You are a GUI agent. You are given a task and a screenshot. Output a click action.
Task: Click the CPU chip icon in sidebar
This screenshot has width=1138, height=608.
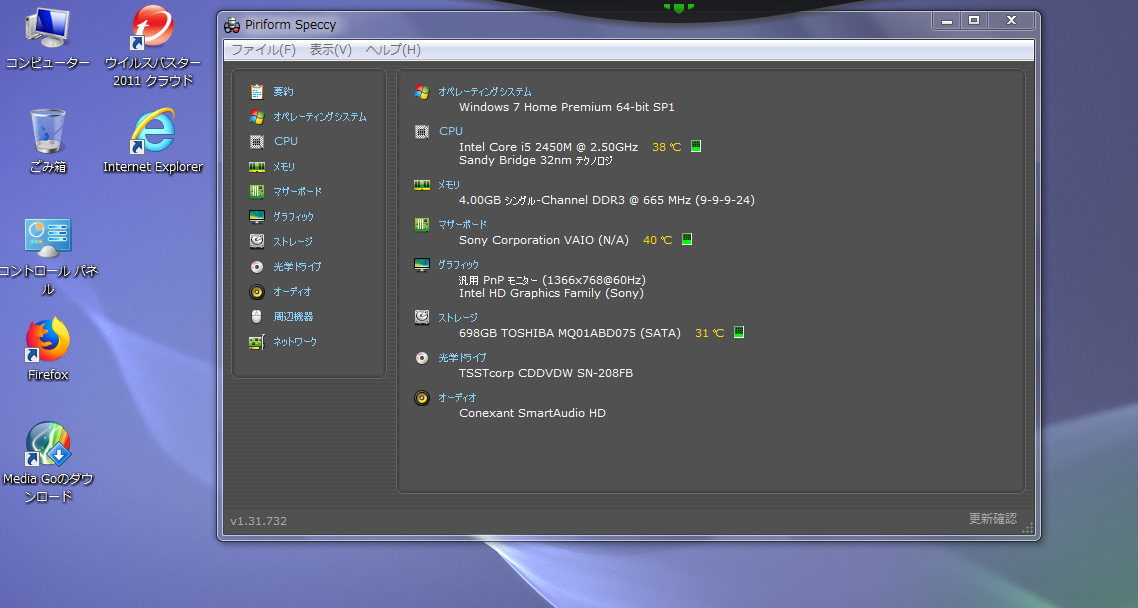[256, 141]
